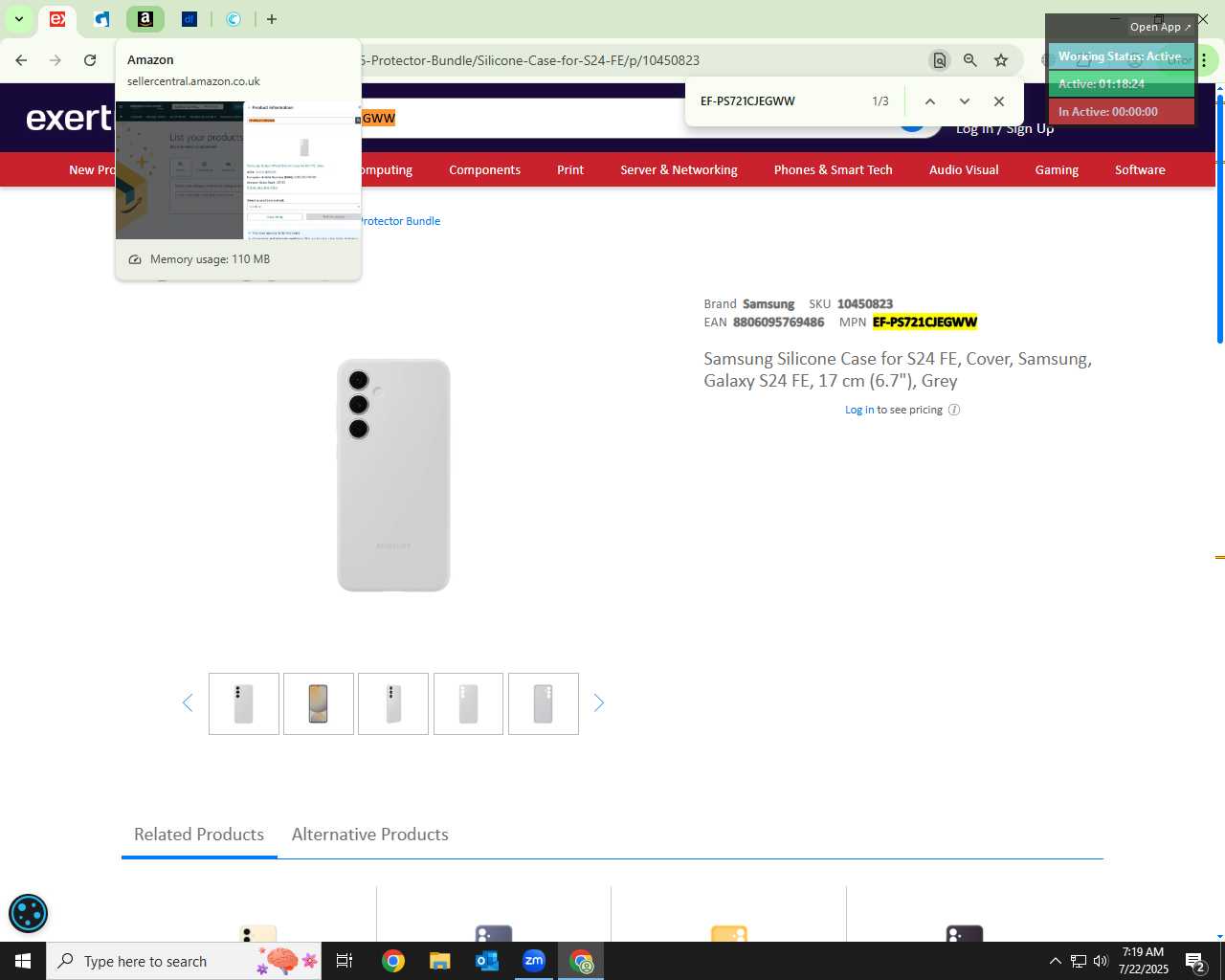This screenshot has height=980, width=1225.
Task: Open the Audio Visual menu
Action: pos(964,169)
